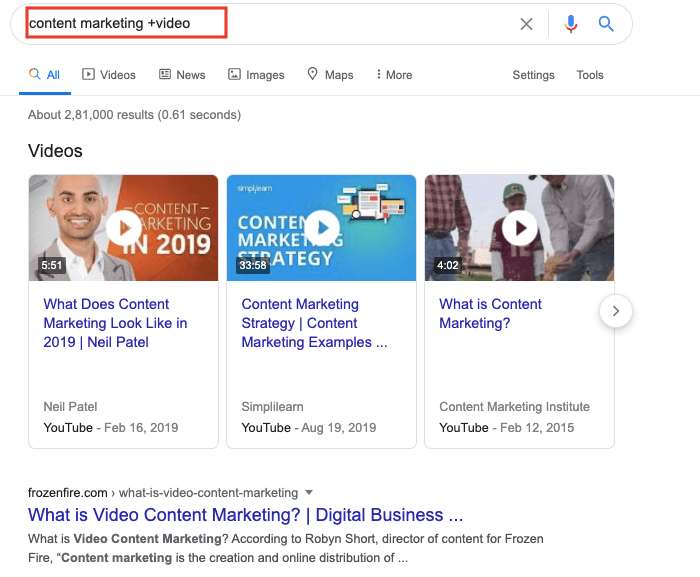Play the What is Content Marketing video thumbnail
700x577 pixels.
tap(520, 228)
